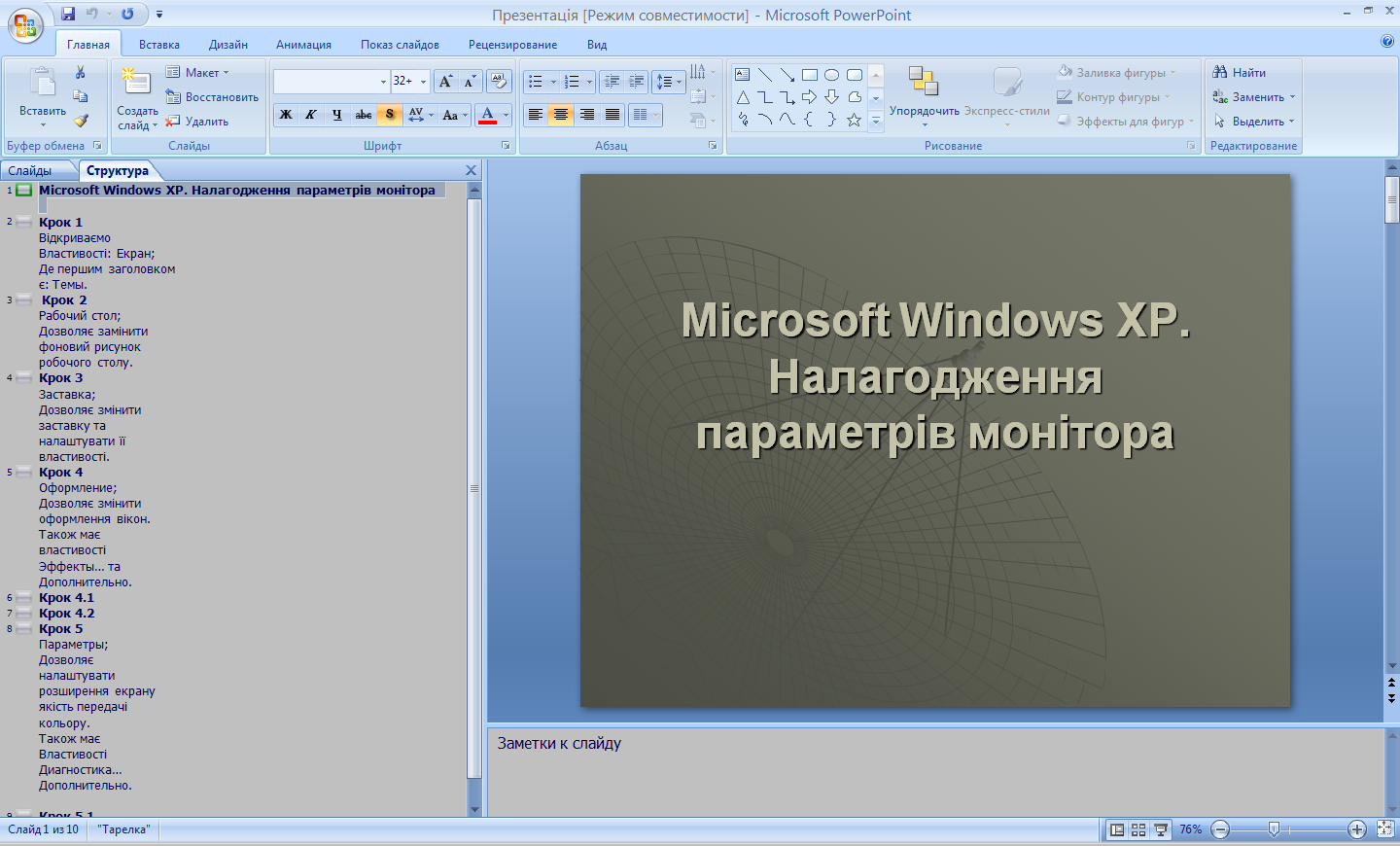This screenshot has height=846, width=1400.
Task: Select the oval shape
Action: [832, 74]
